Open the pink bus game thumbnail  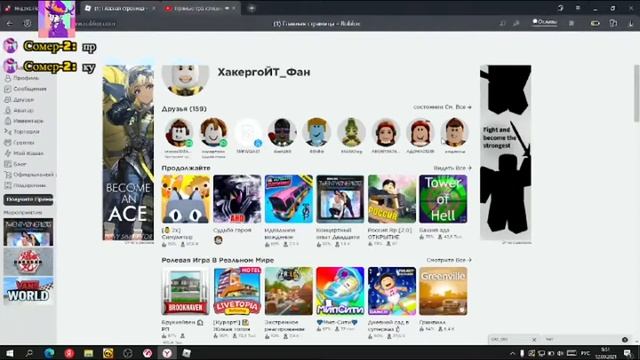[289, 199]
